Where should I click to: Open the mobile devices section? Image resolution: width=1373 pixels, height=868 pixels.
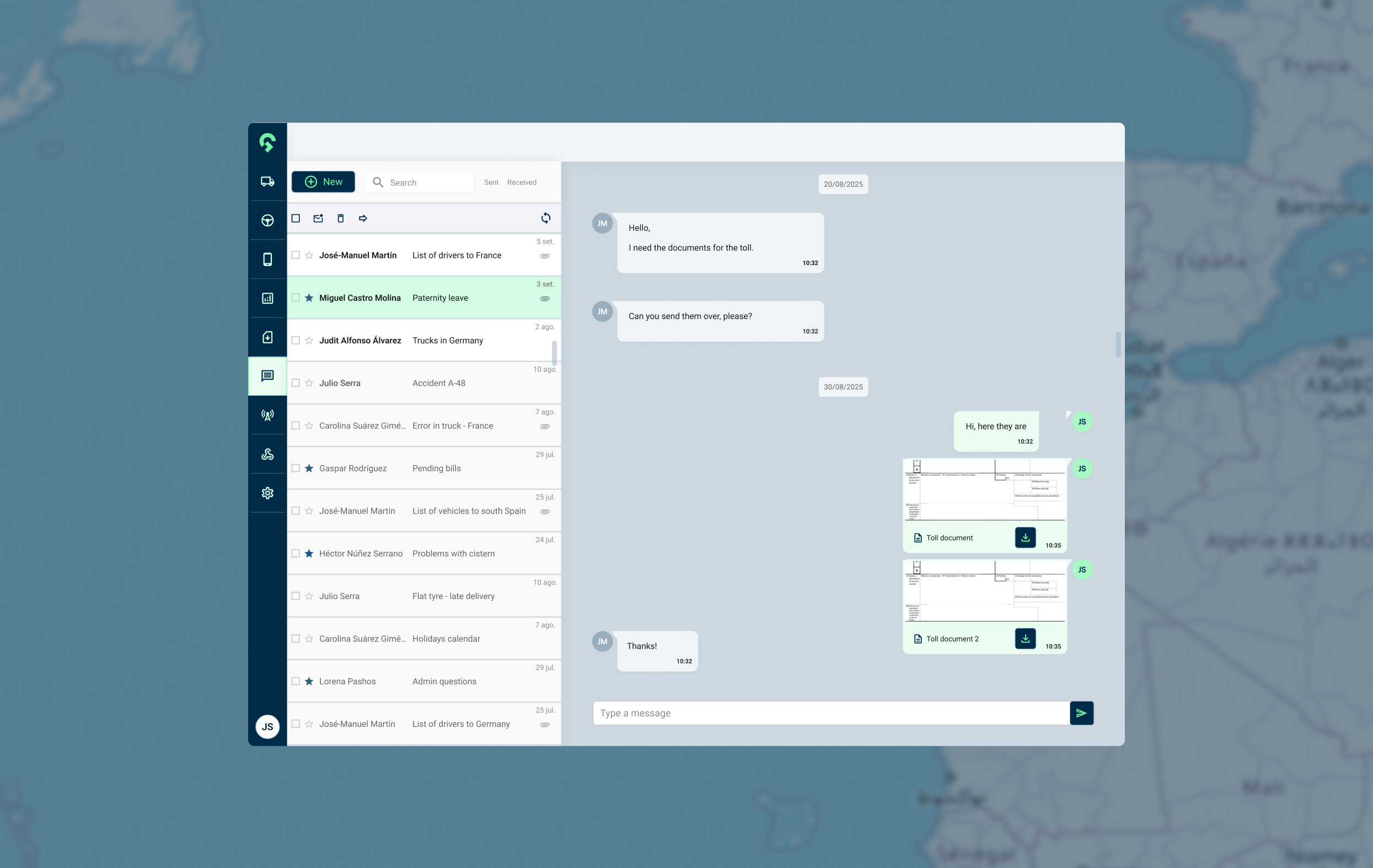coord(267,259)
